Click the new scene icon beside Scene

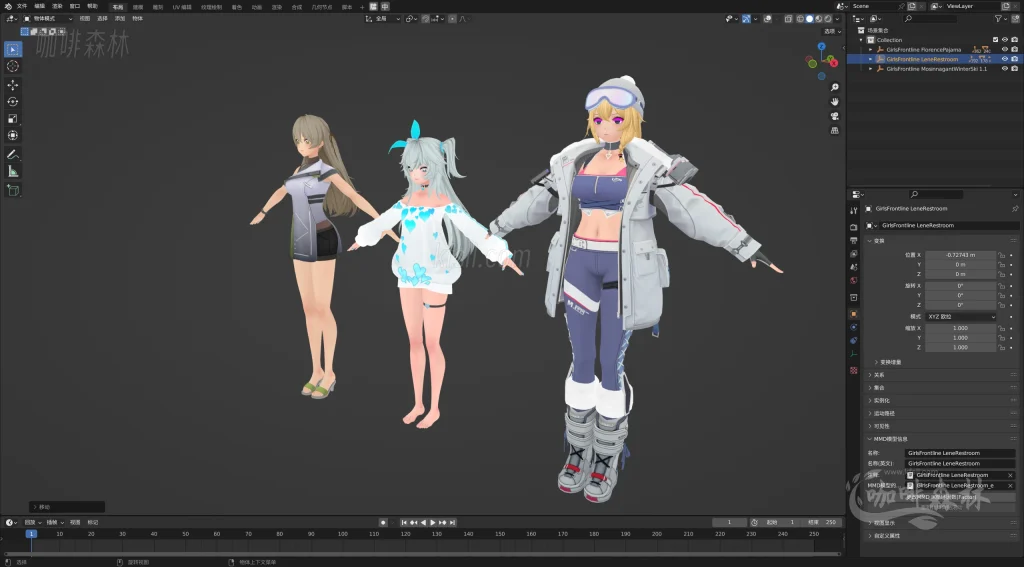coord(912,6)
